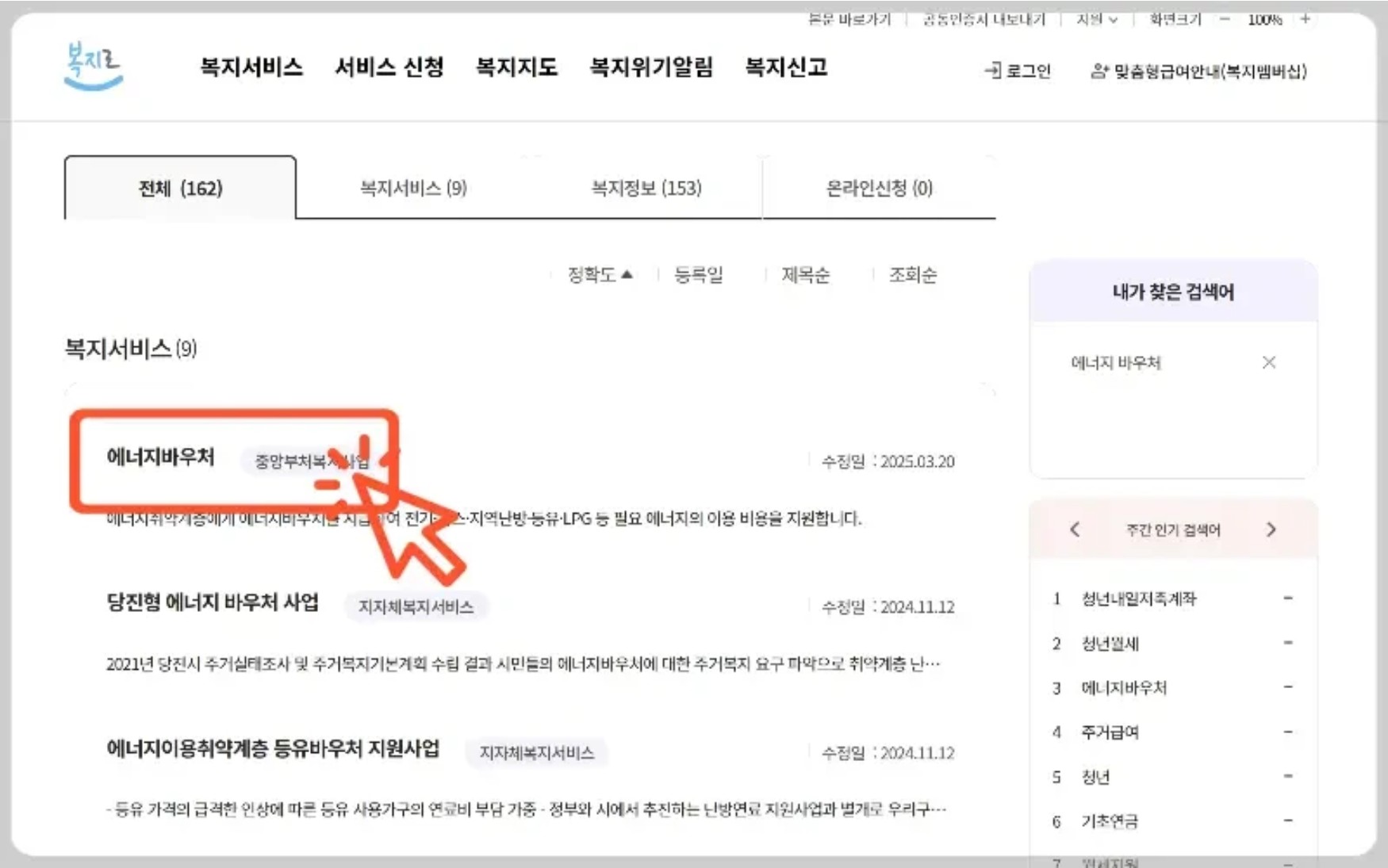The image size is (1388, 868).
Task: Switch to the 복지정보 (153) tab
Action: pos(646,188)
